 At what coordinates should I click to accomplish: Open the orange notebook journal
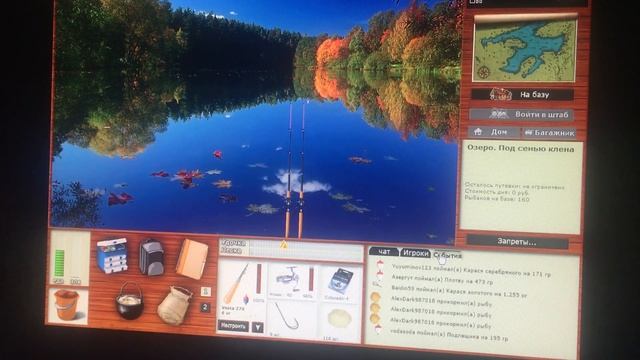(x=192, y=259)
